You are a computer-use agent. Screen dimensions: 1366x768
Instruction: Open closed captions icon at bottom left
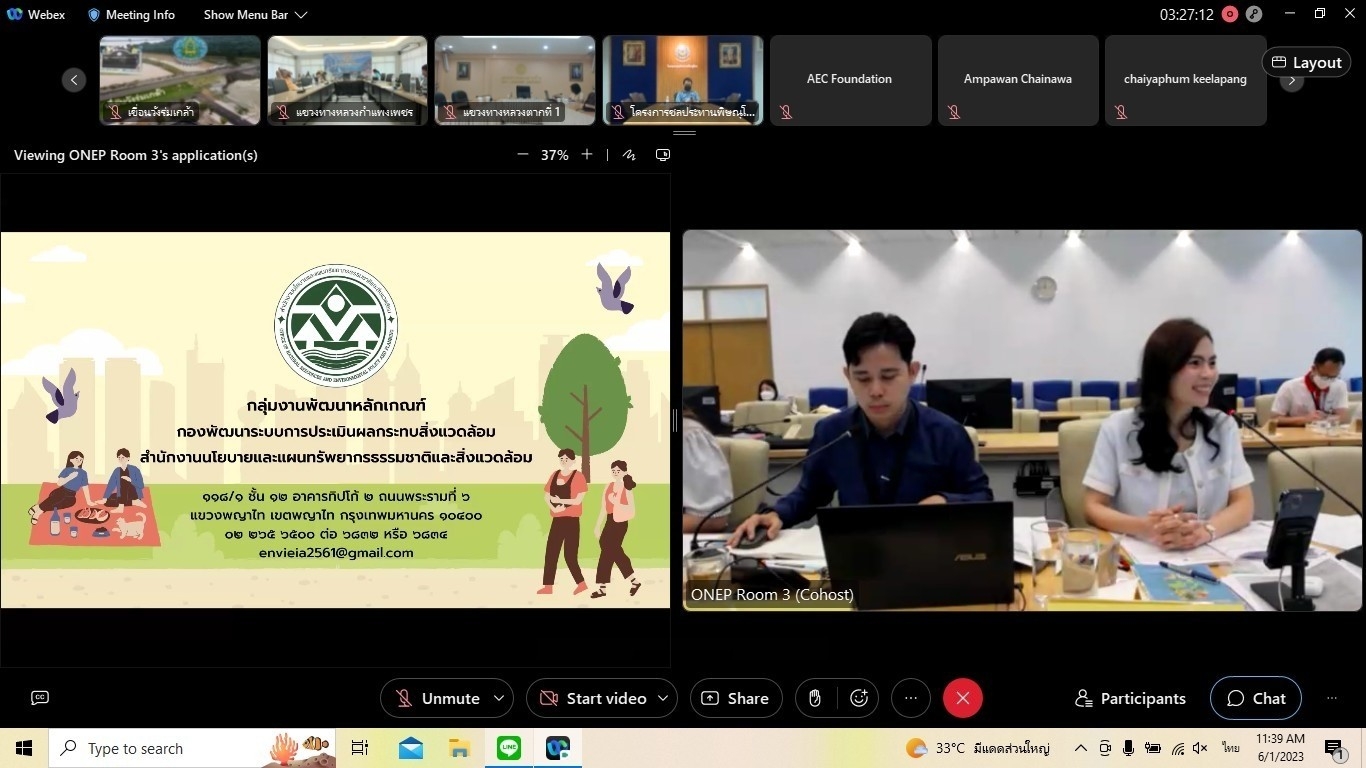pos(40,698)
